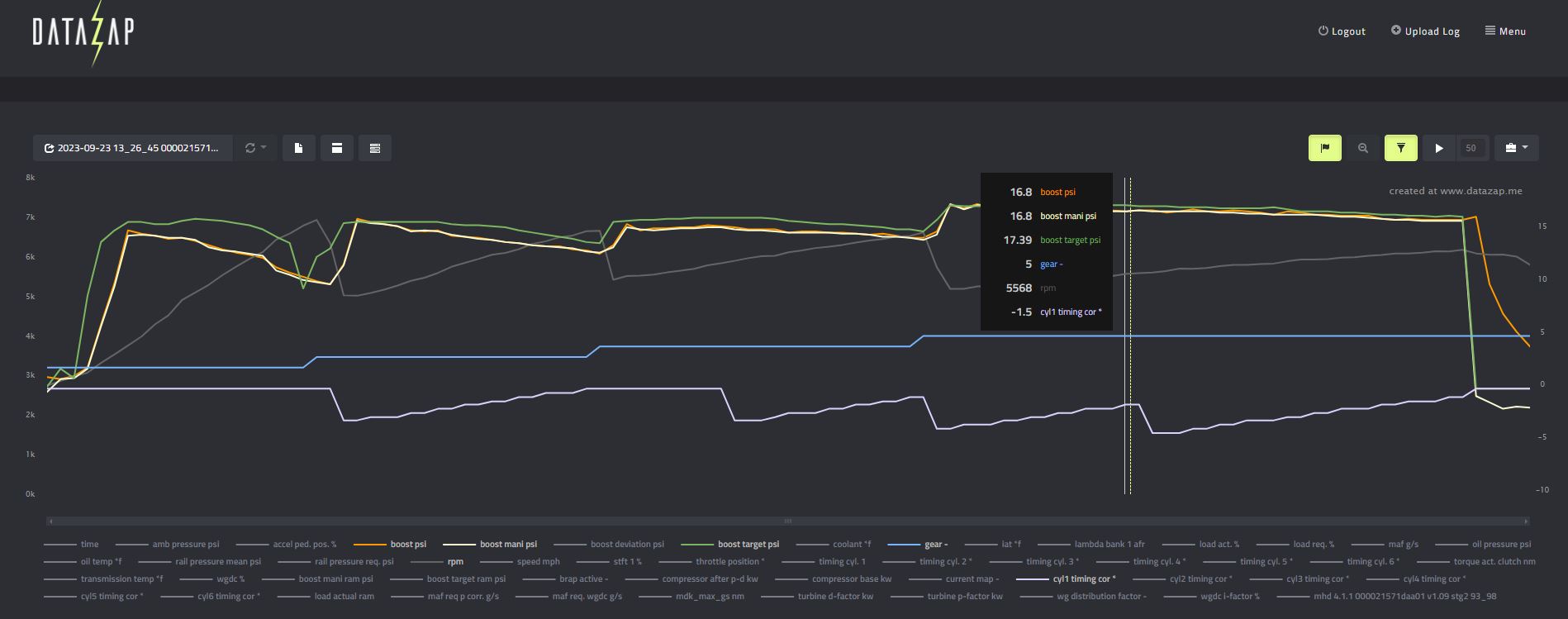Show the 'wgdc i-factor %' series

1212,597
